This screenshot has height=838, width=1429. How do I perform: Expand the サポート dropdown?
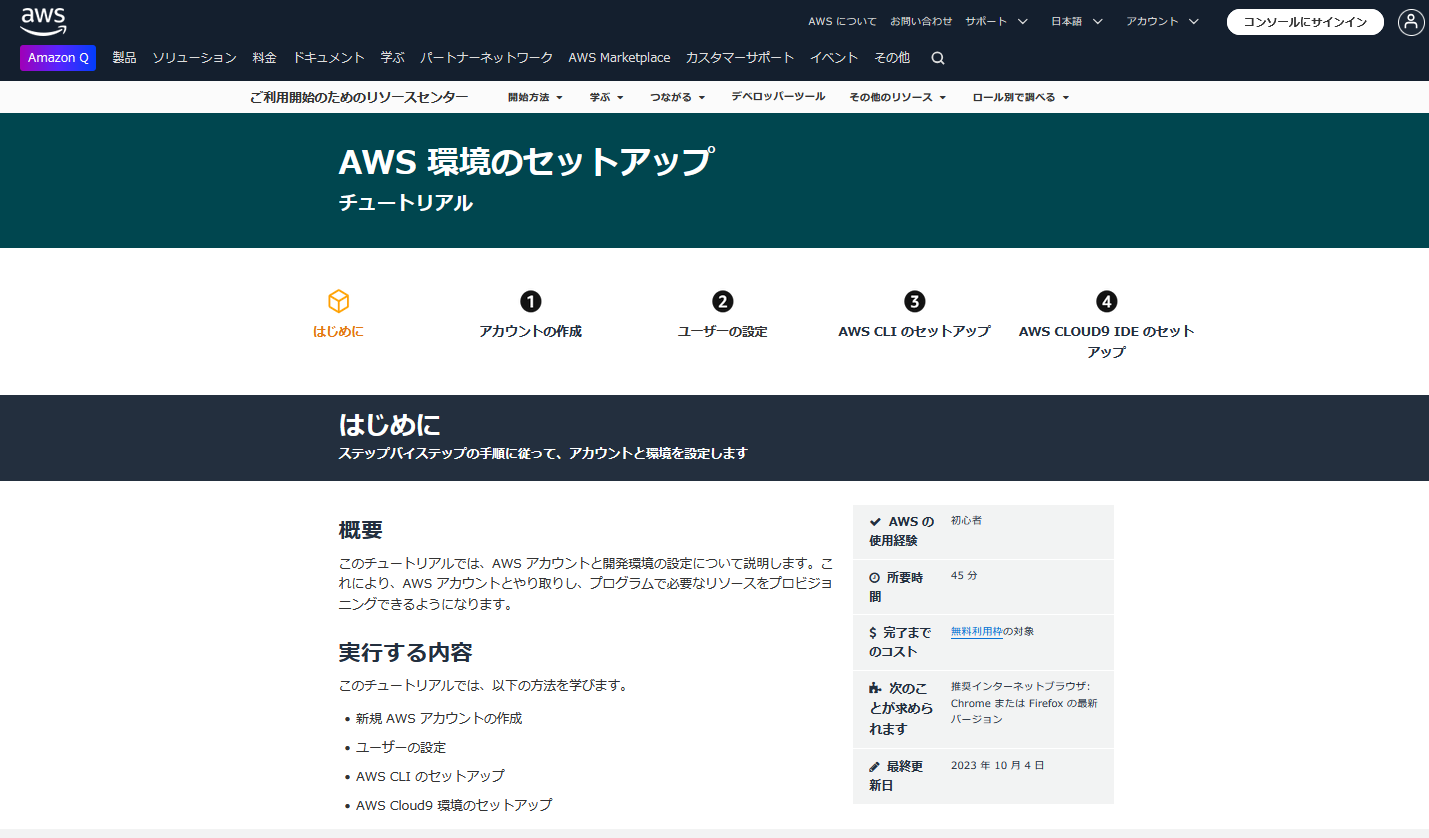(x=996, y=21)
